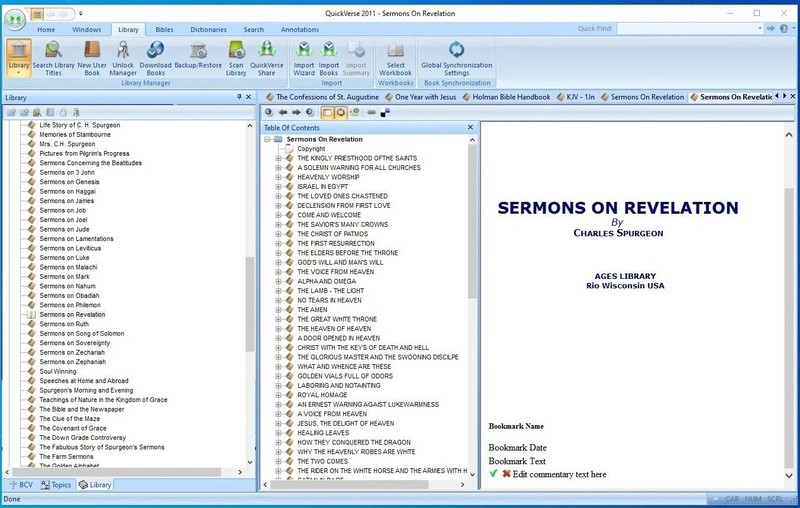Click Search Library Titles icon

pos(53,58)
